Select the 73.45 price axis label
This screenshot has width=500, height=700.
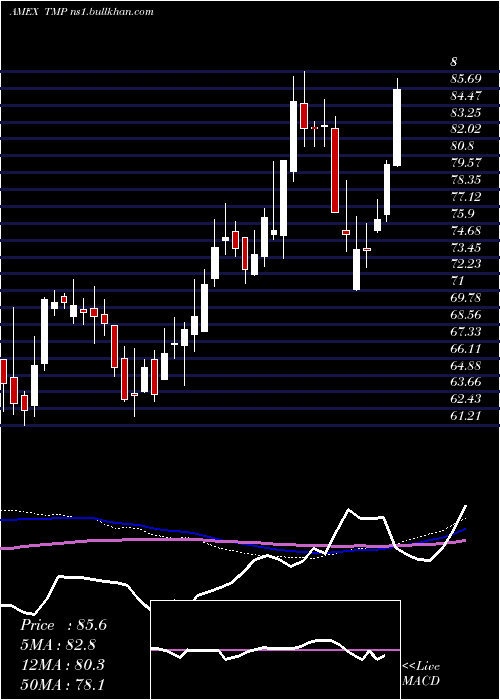(466, 247)
